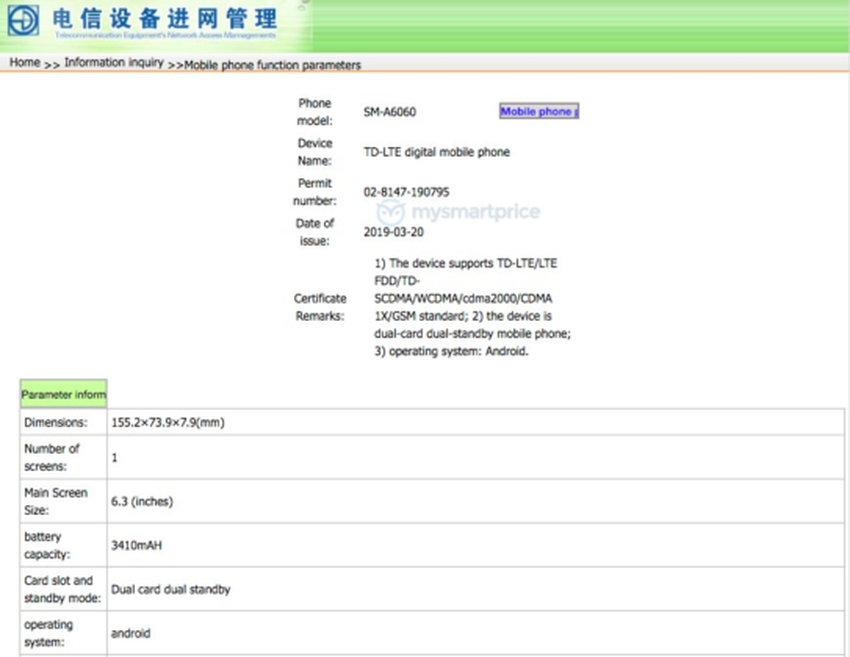The image size is (850, 657).
Task: Click the 3410mAH battery capacity value
Action: (x=139, y=546)
